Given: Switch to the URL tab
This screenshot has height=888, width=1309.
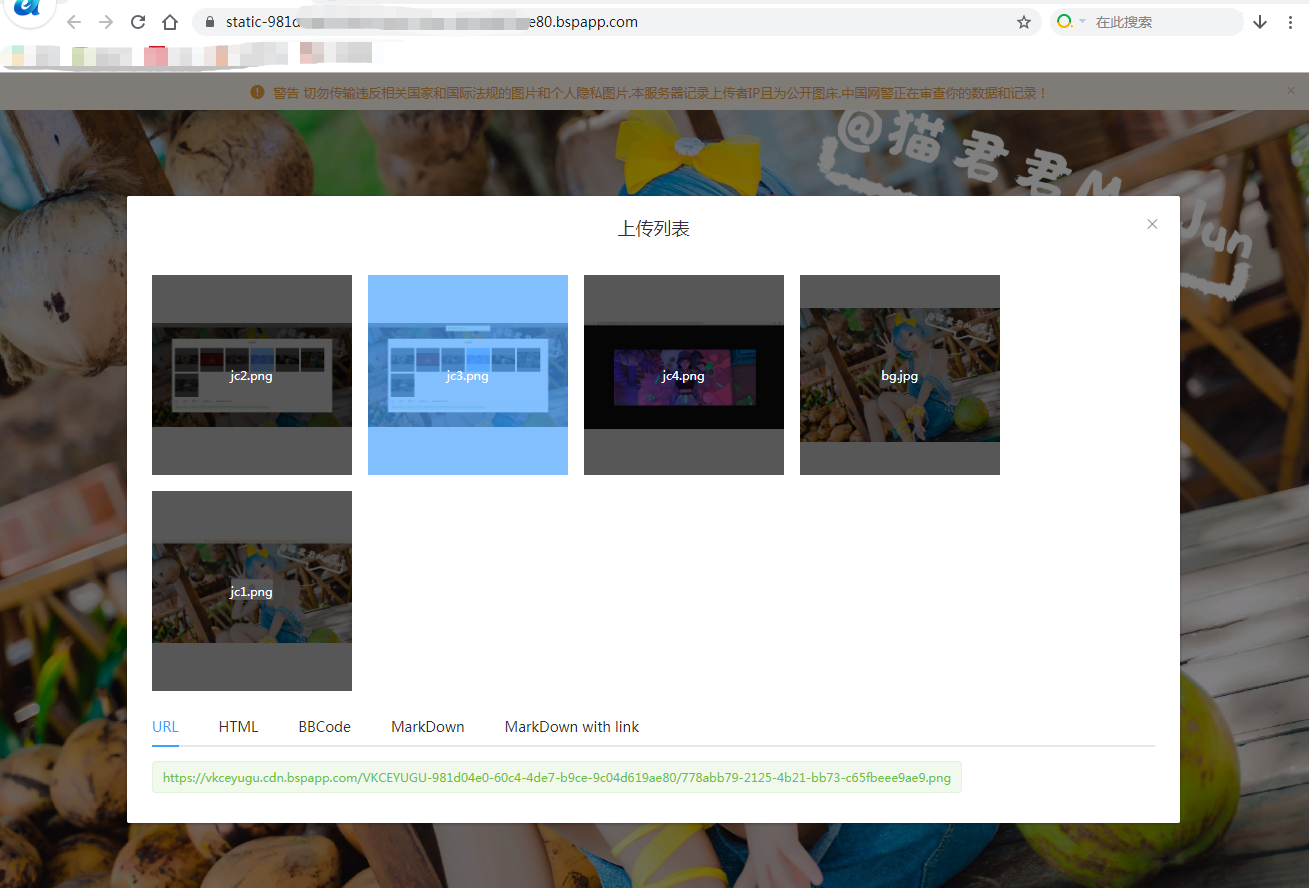Looking at the screenshot, I should click(165, 727).
